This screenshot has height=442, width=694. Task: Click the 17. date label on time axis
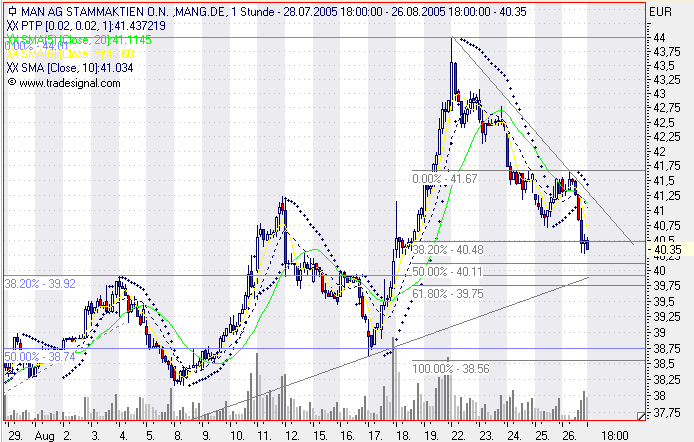point(375,435)
